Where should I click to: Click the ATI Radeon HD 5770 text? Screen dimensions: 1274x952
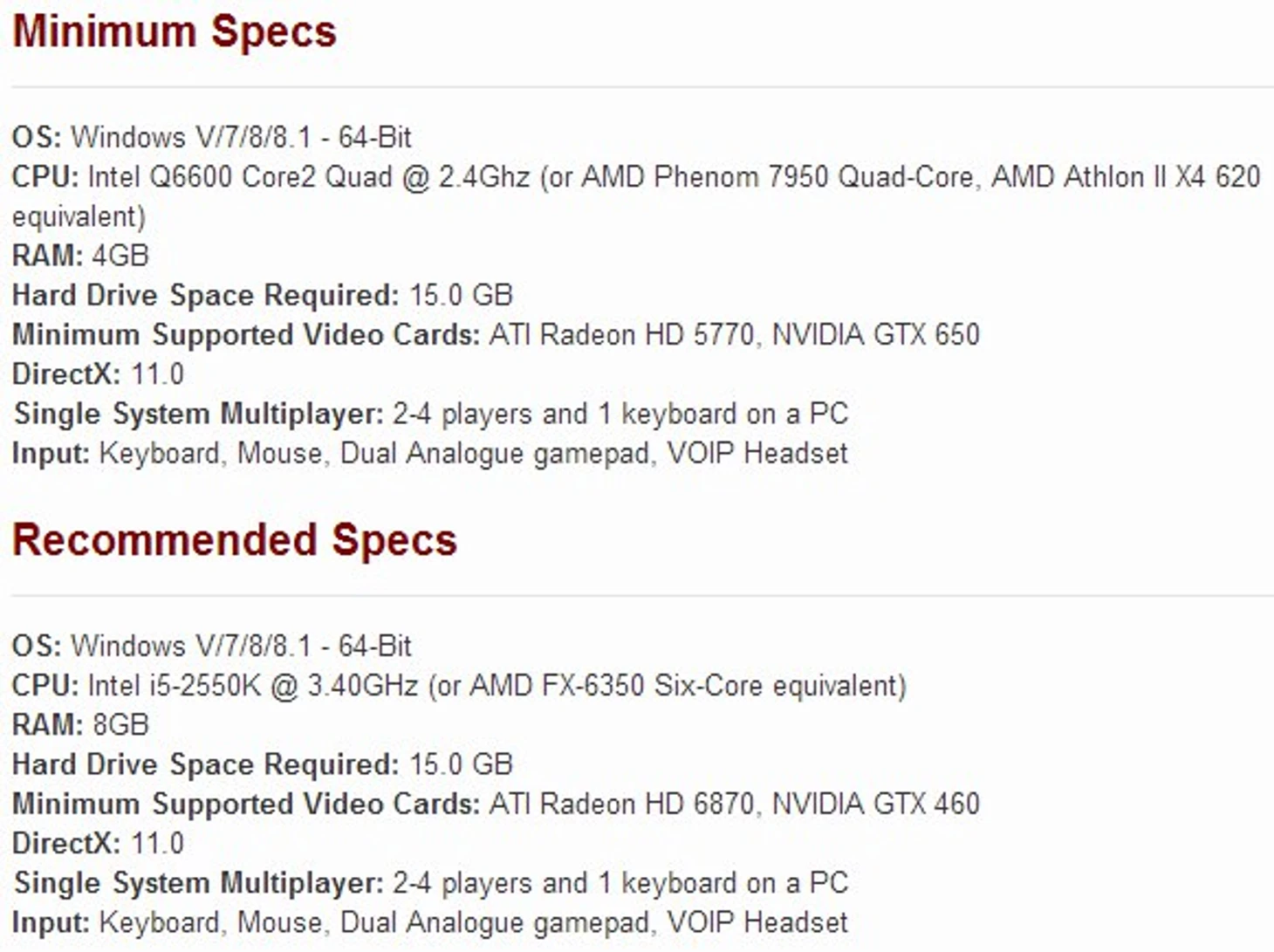pos(621,334)
